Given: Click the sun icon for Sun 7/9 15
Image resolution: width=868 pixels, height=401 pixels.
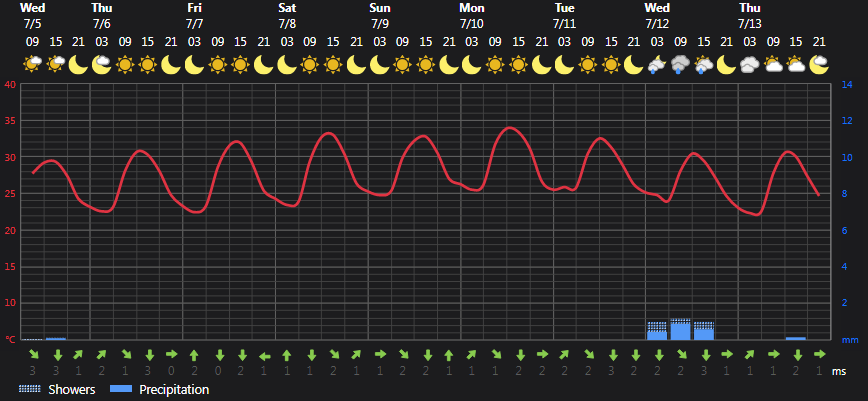Looking at the screenshot, I should pos(426,64).
